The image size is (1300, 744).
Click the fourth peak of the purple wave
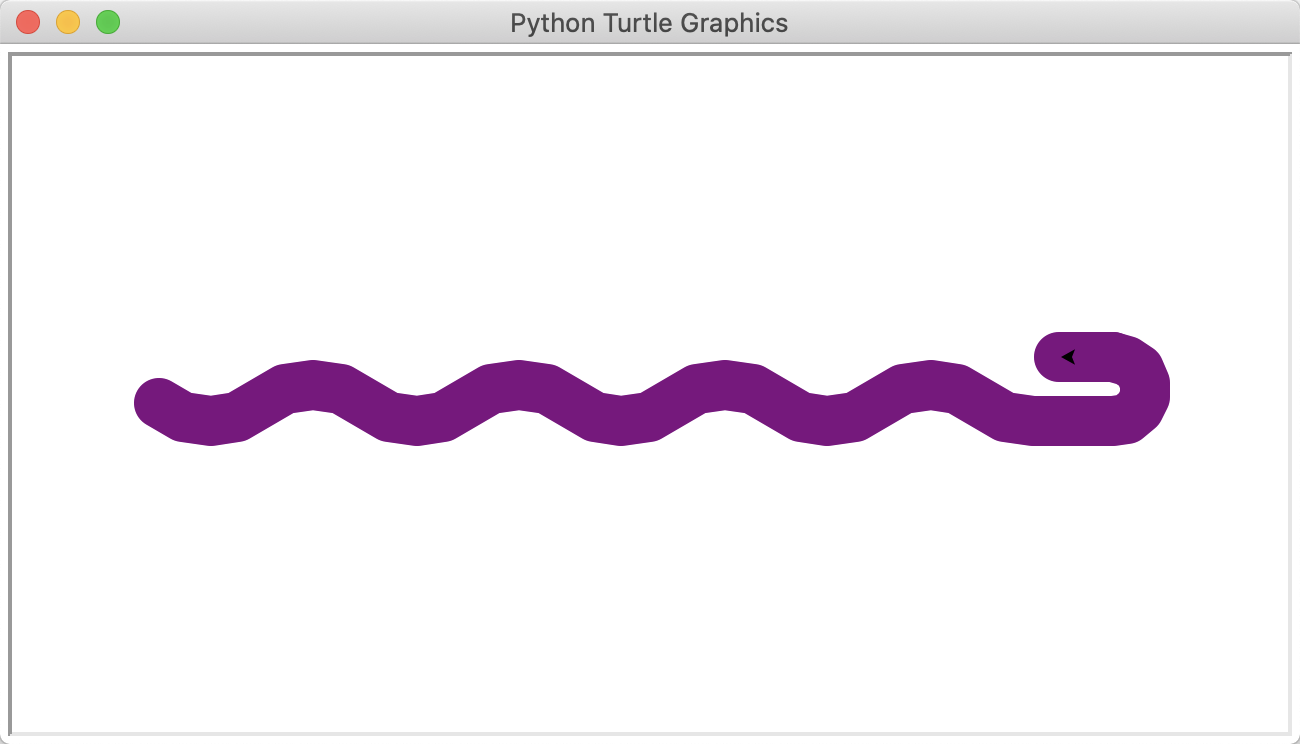click(x=931, y=385)
